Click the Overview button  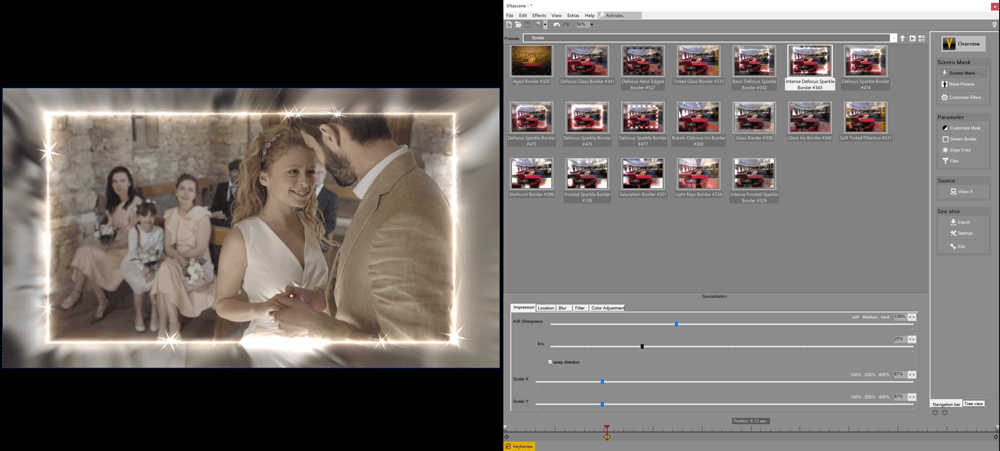pos(963,44)
